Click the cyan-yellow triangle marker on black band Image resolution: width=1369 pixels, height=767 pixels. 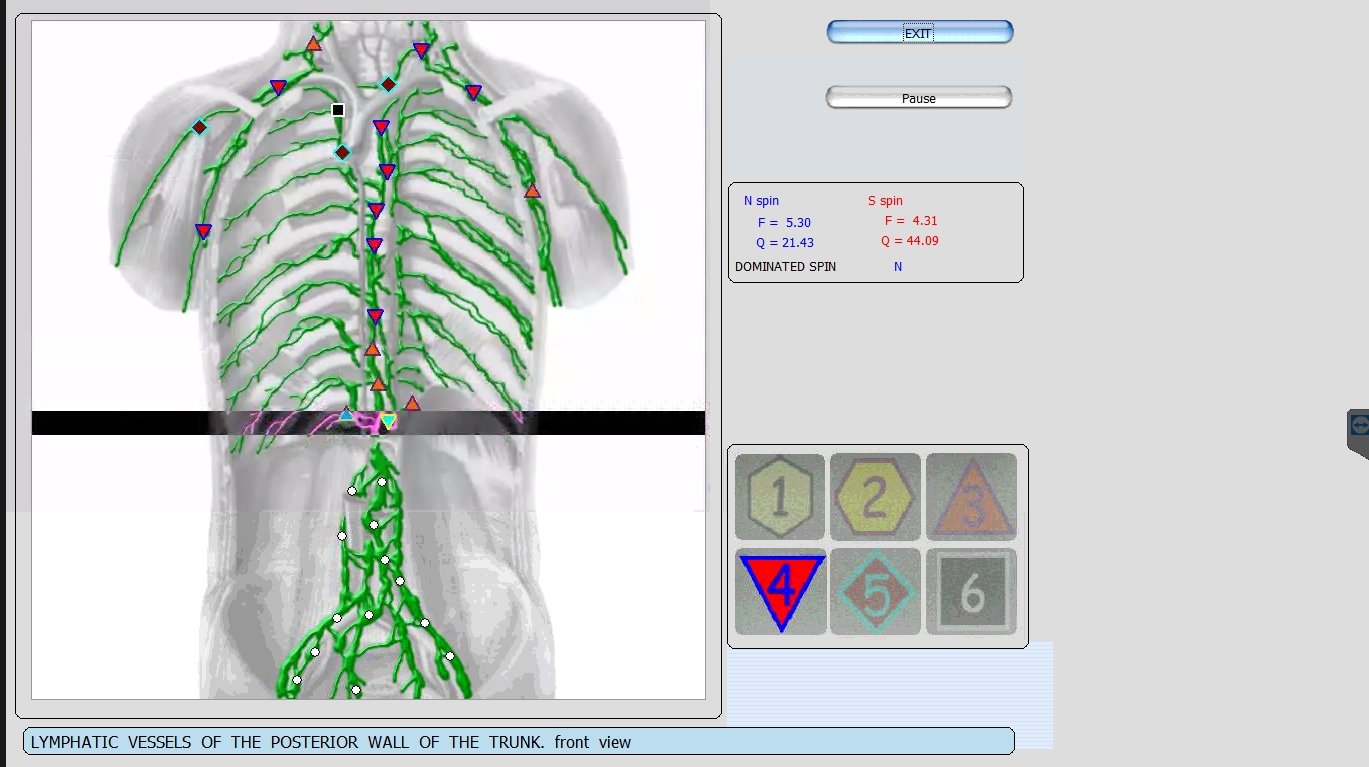click(x=388, y=422)
